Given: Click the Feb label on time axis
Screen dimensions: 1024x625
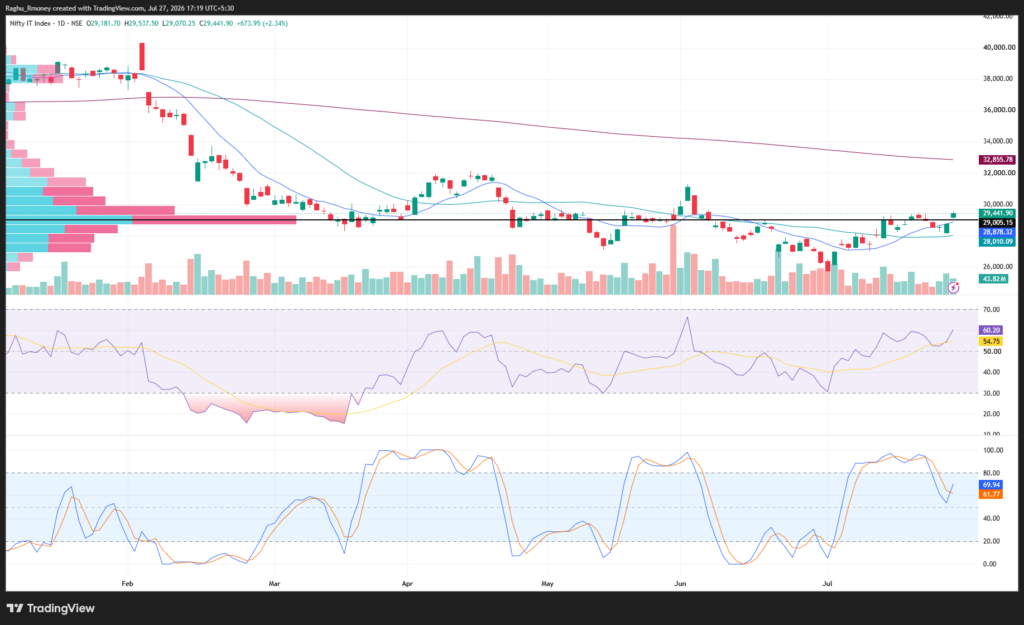Looking at the screenshot, I should 127,584.
